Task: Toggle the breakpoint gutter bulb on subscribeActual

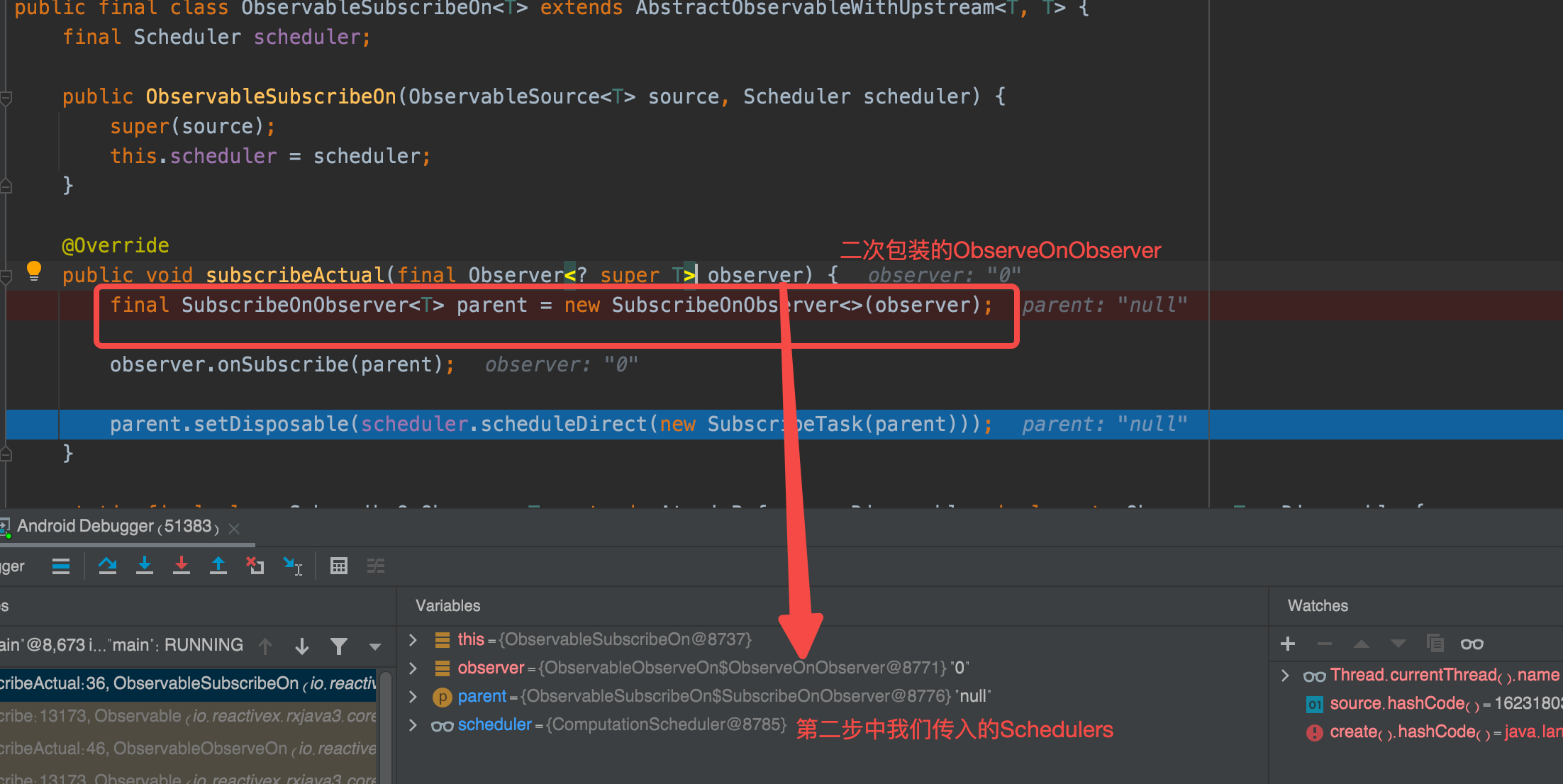Action: pyautogui.click(x=33, y=272)
